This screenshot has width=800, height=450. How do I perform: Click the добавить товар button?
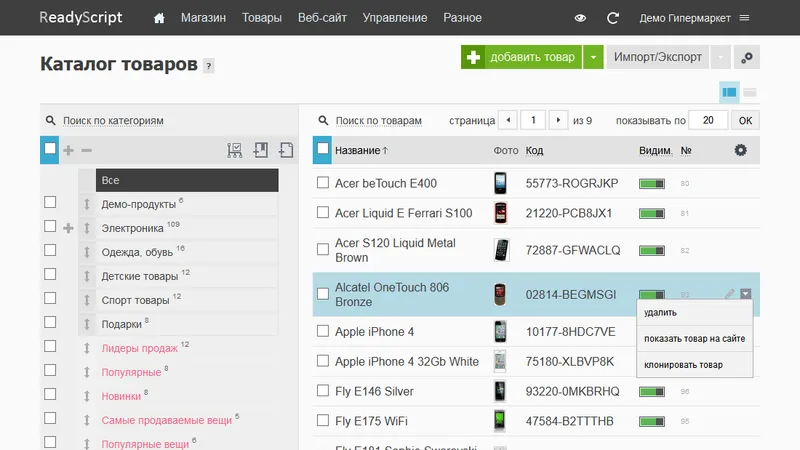[521, 57]
